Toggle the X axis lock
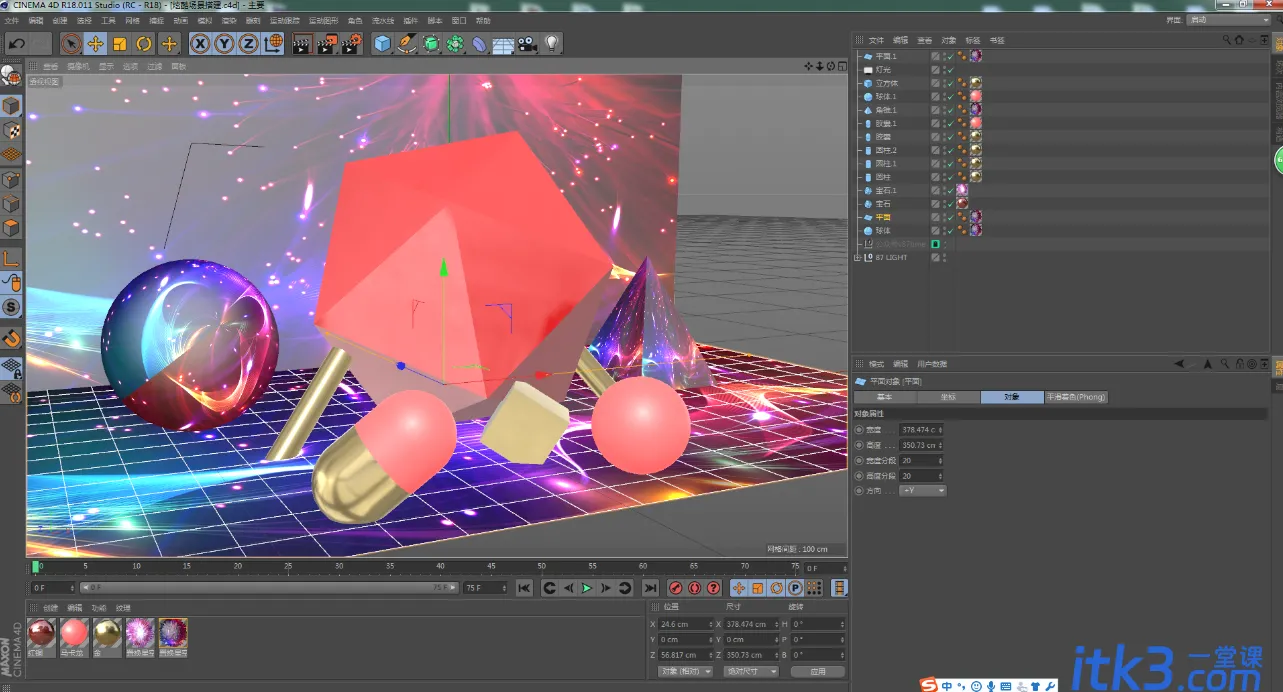Screen dimensions: 1283x692 coord(200,43)
